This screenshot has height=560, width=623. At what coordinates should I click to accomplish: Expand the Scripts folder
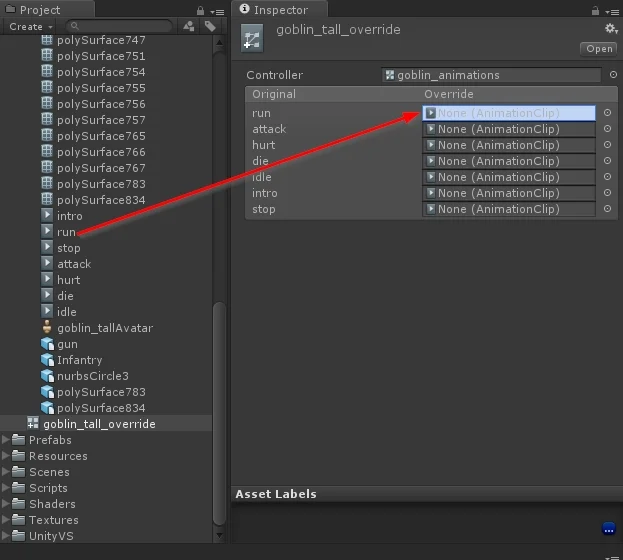(8, 488)
